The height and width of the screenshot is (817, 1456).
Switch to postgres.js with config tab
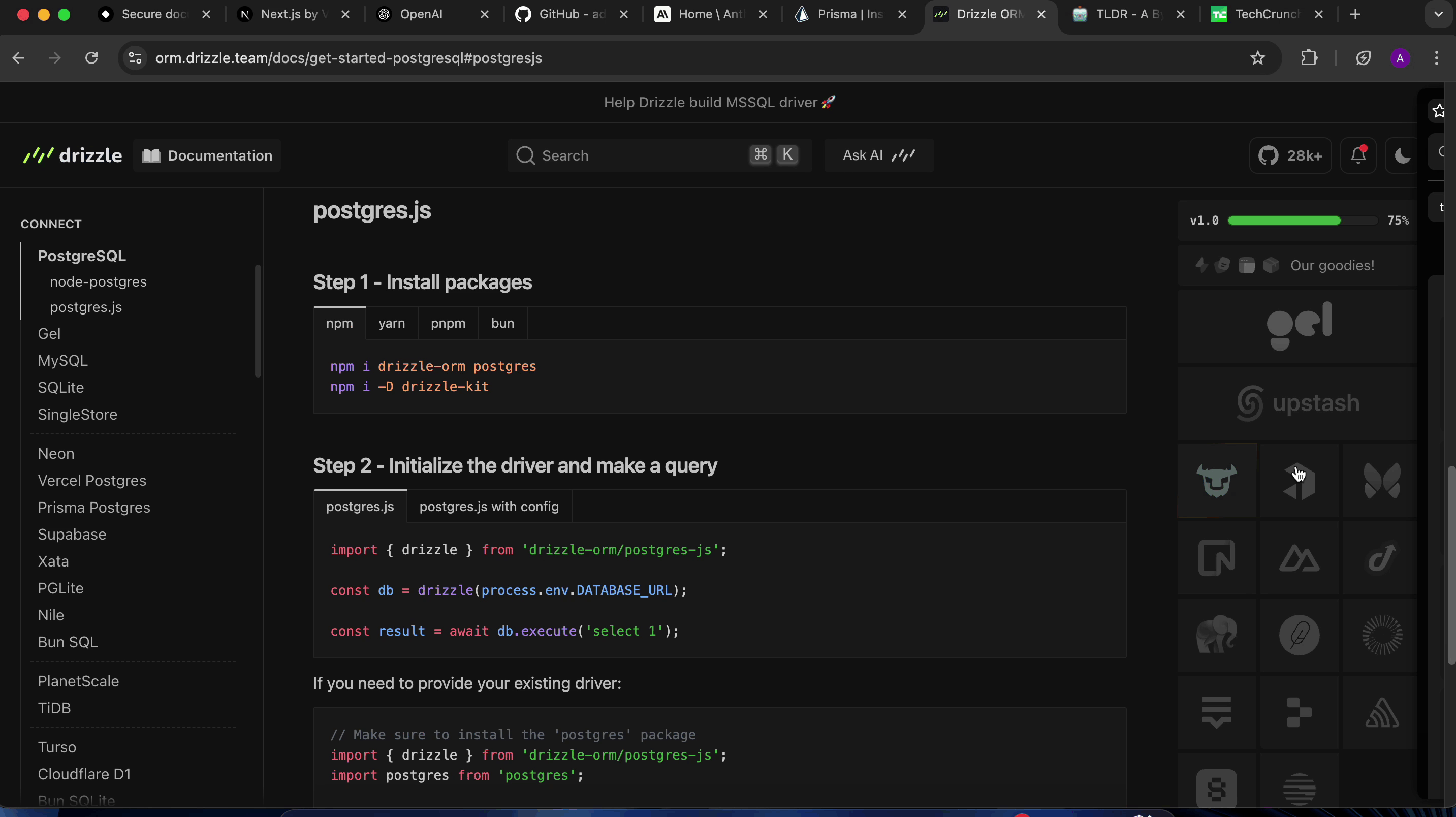[x=489, y=507]
